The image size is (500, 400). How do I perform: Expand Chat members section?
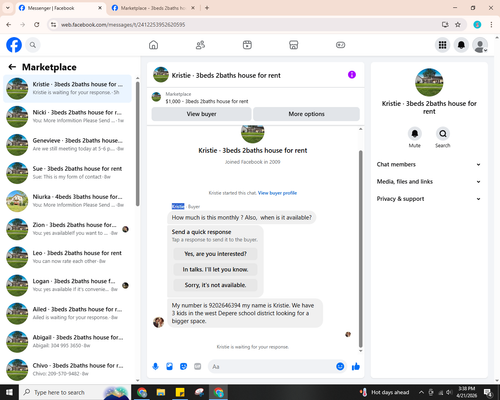pos(429,164)
